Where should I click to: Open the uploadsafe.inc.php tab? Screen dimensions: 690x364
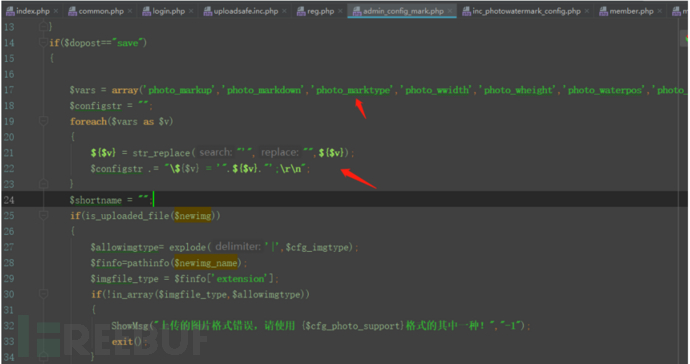(x=246, y=11)
